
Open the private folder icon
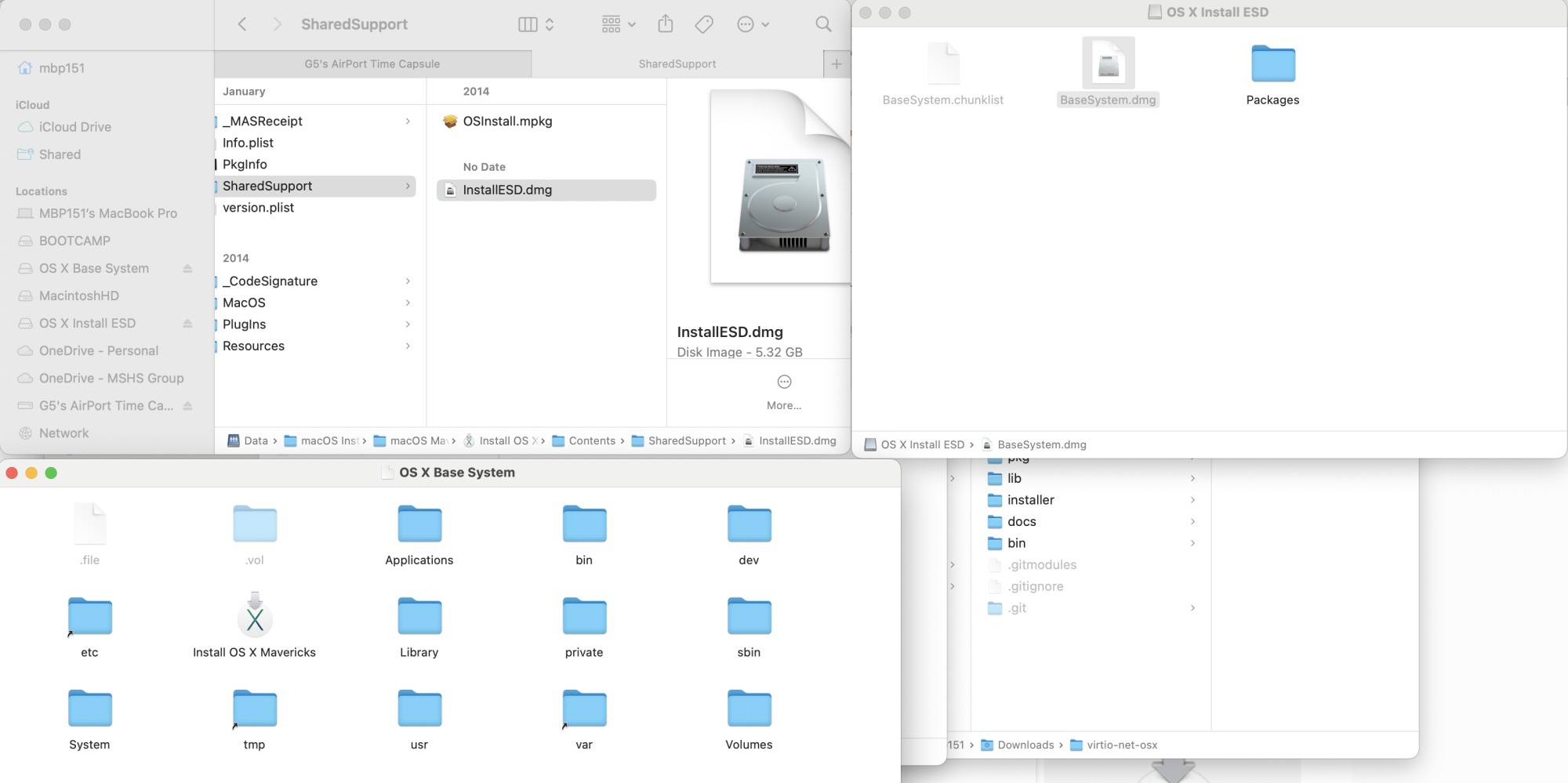point(584,616)
